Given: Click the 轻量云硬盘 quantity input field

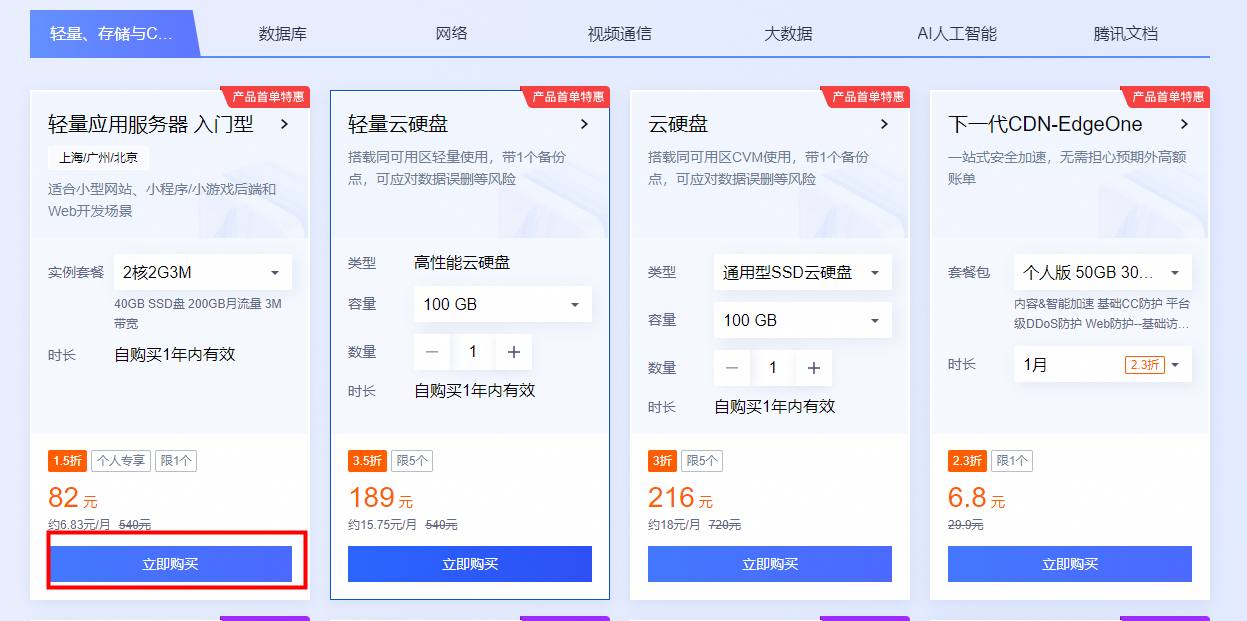Looking at the screenshot, I should [473, 352].
